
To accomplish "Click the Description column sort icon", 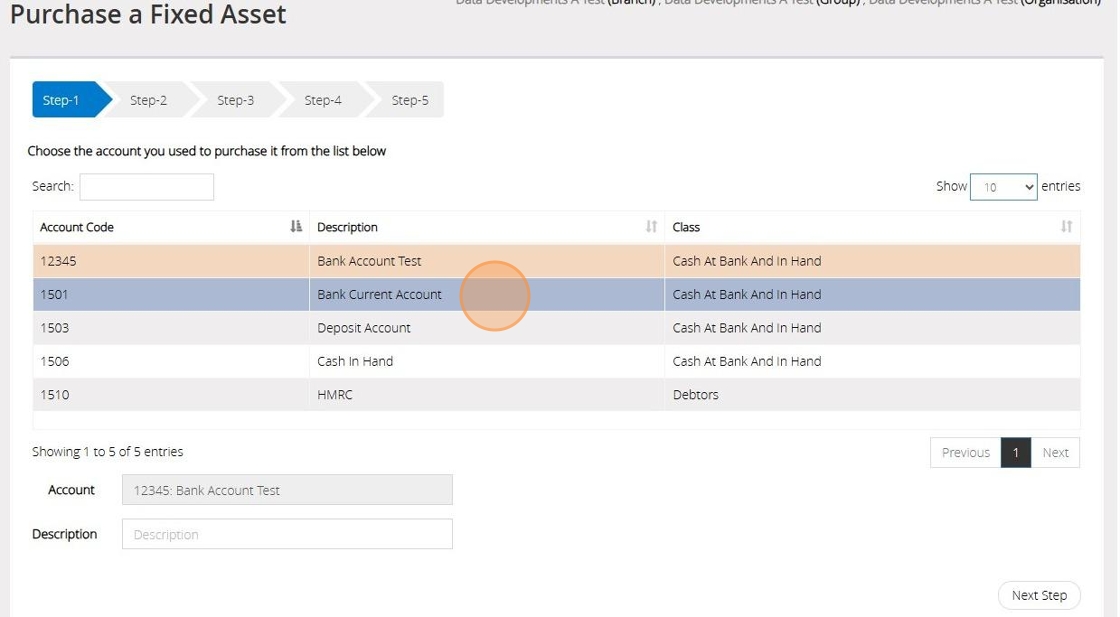I will 651,227.
